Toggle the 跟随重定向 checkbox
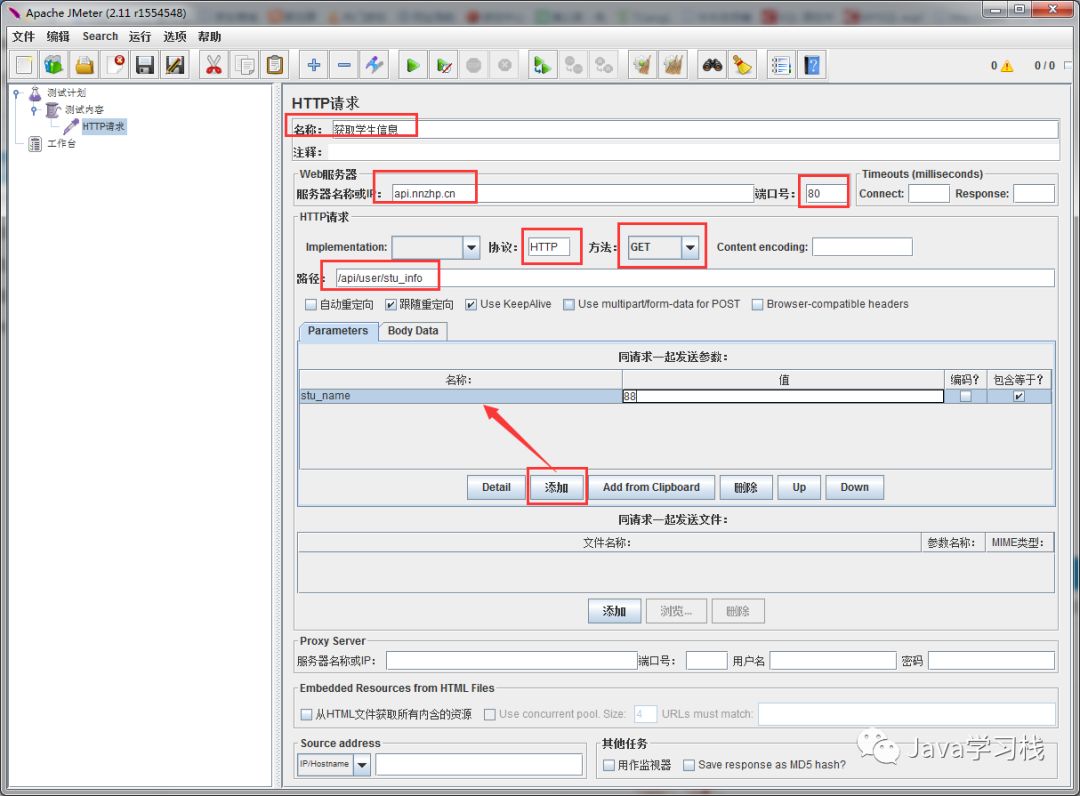Screen dimensions: 1080x796 click(391, 304)
